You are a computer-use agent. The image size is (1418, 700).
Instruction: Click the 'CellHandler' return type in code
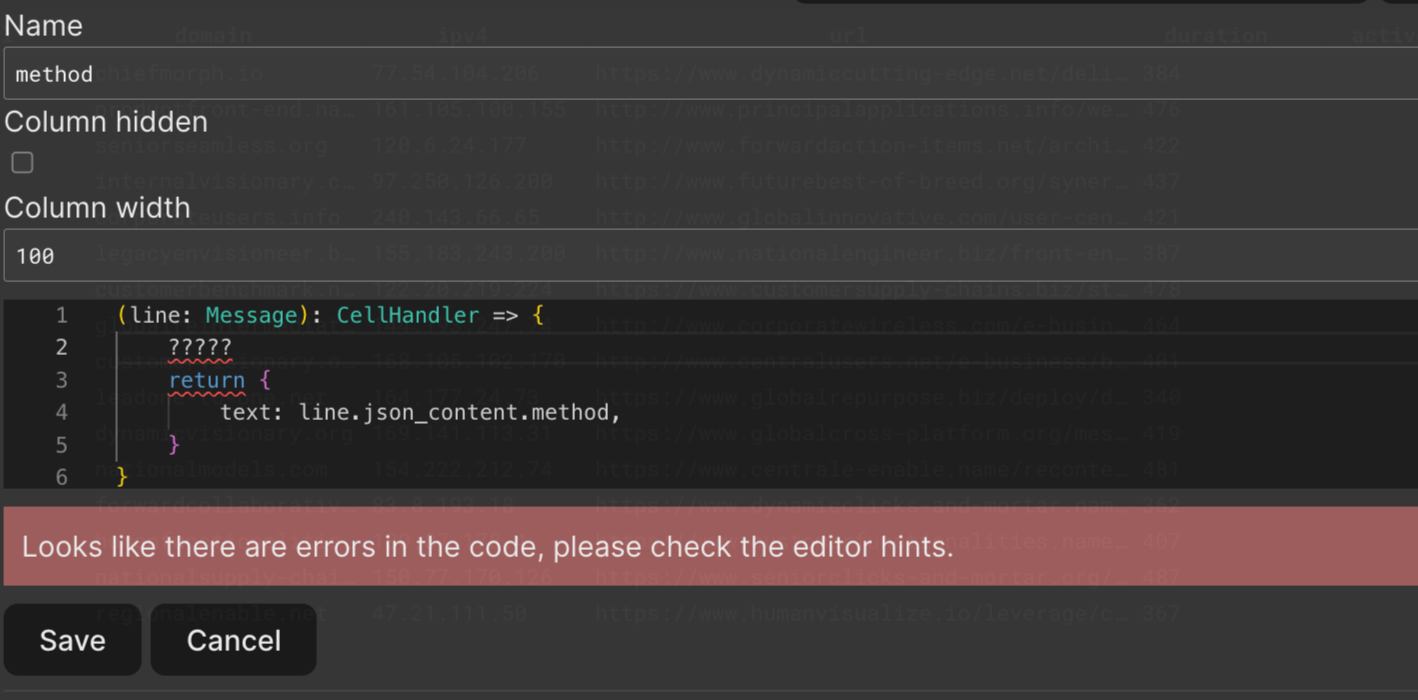pos(407,315)
